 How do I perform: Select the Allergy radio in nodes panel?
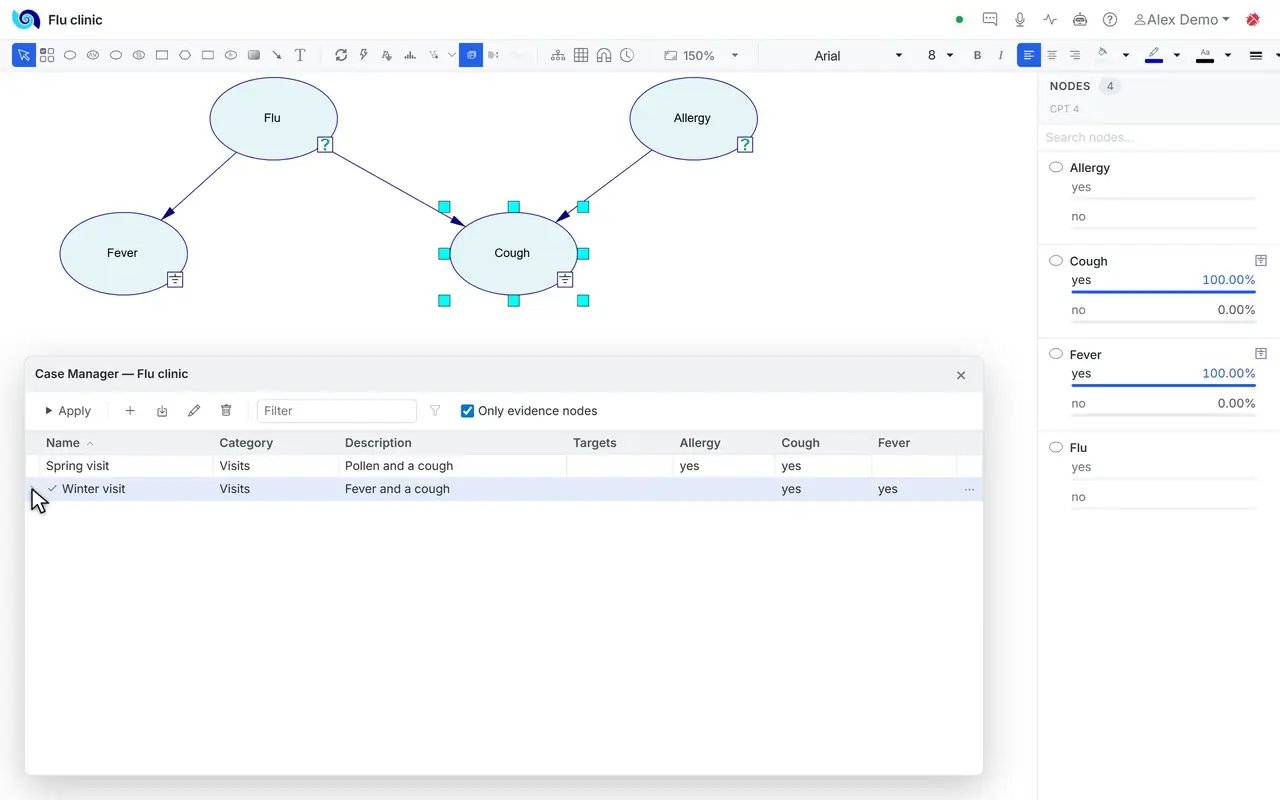point(1056,167)
